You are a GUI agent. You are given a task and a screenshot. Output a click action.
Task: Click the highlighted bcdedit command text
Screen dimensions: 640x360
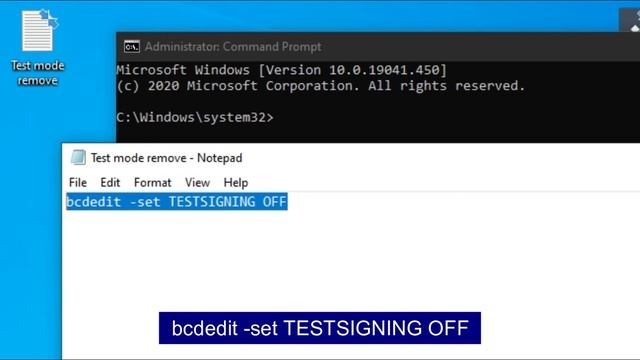[x=177, y=202]
